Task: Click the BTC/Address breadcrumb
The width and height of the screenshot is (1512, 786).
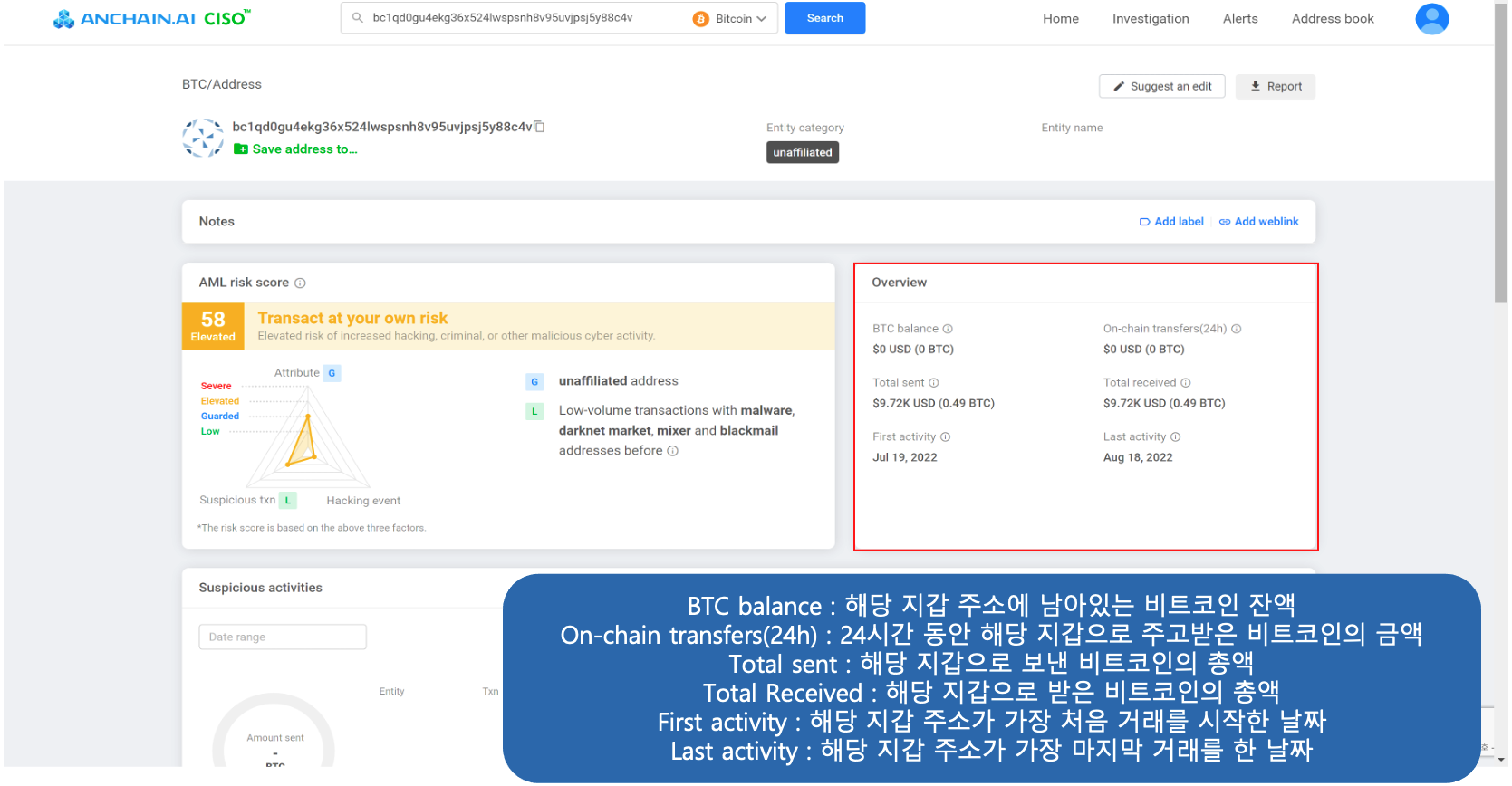Action: click(221, 84)
